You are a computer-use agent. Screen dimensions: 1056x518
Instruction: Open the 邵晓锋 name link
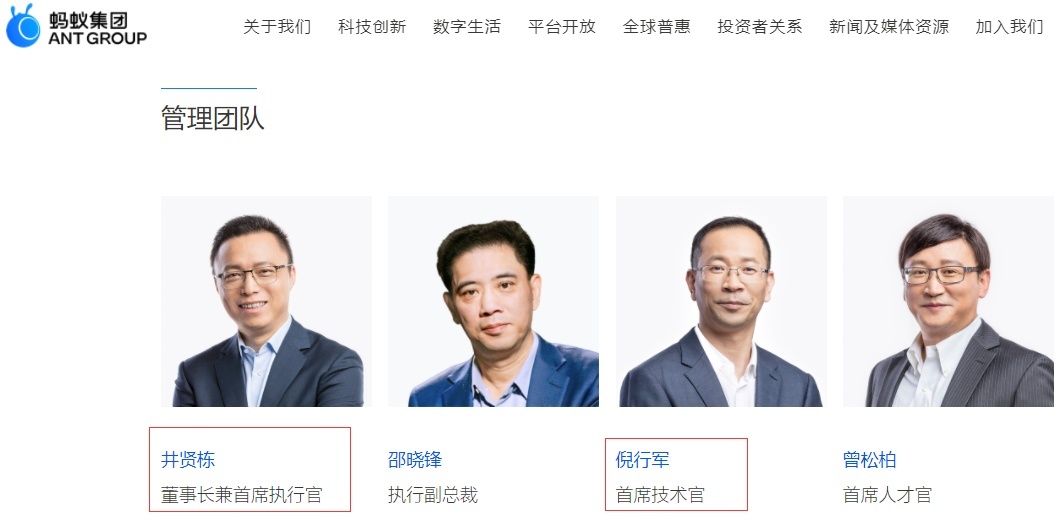[415, 460]
